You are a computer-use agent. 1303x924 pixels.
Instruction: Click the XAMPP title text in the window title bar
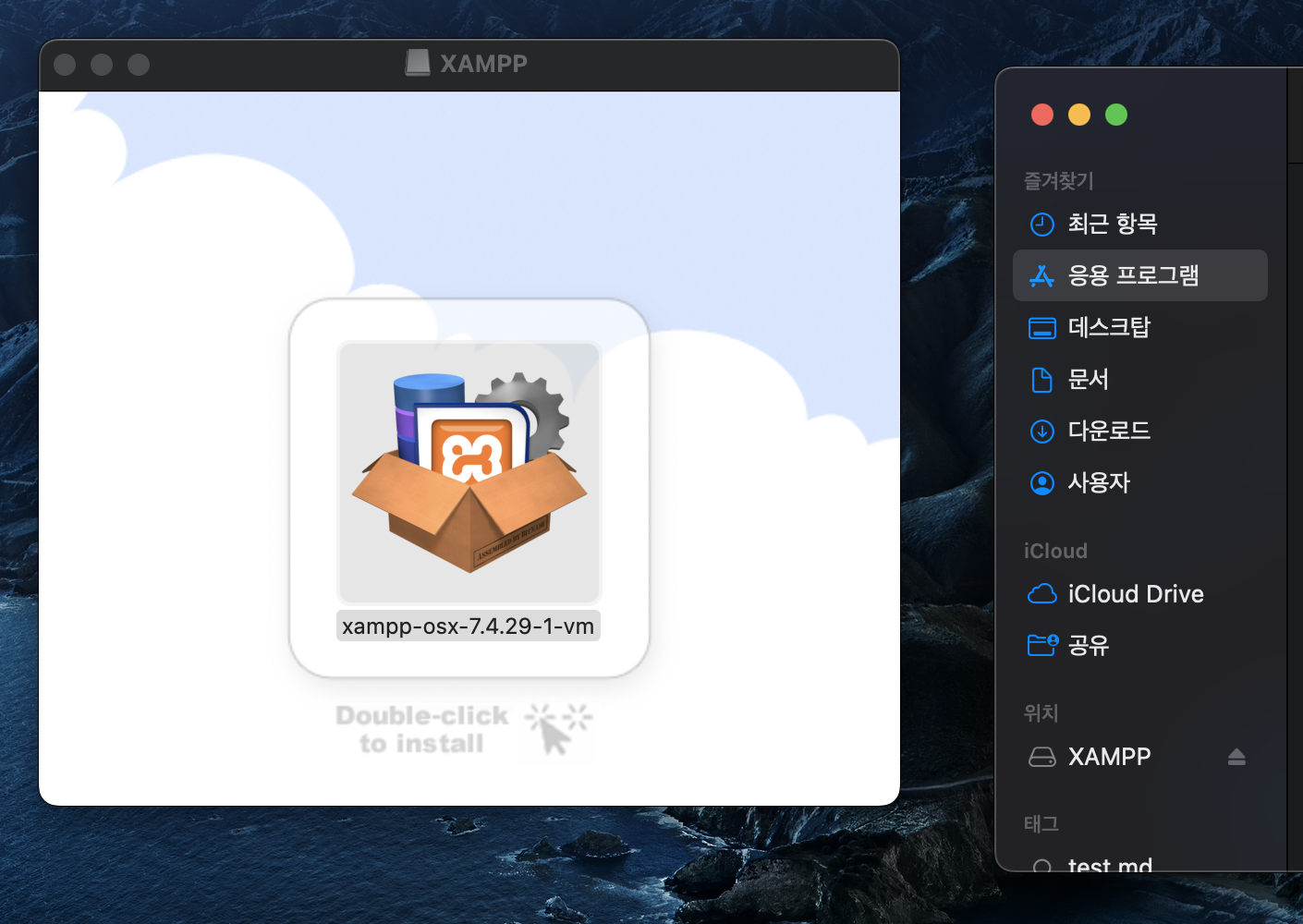coord(483,64)
